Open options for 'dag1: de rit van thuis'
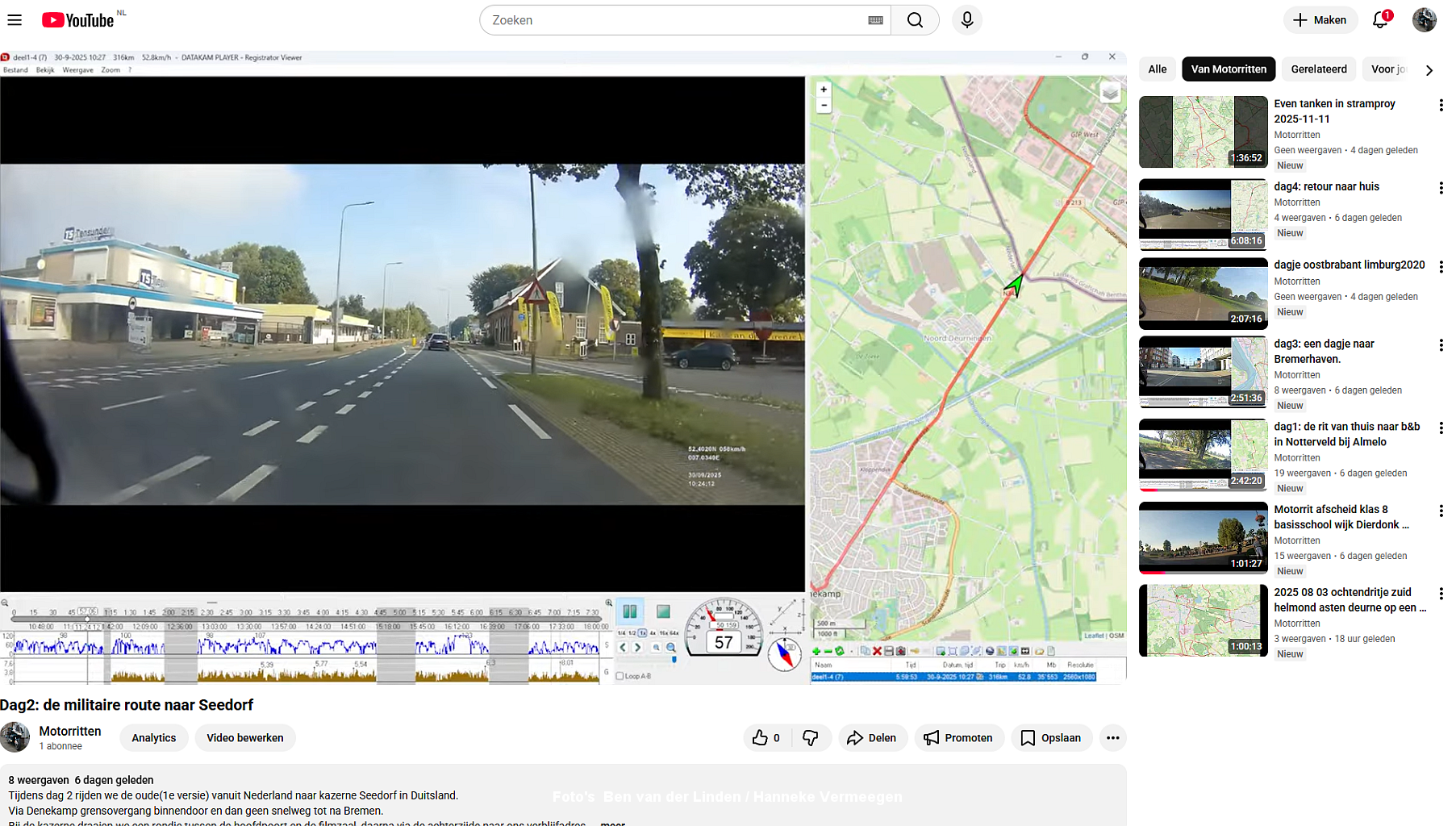This screenshot has width=1456, height=826. [x=1441, y=428]
